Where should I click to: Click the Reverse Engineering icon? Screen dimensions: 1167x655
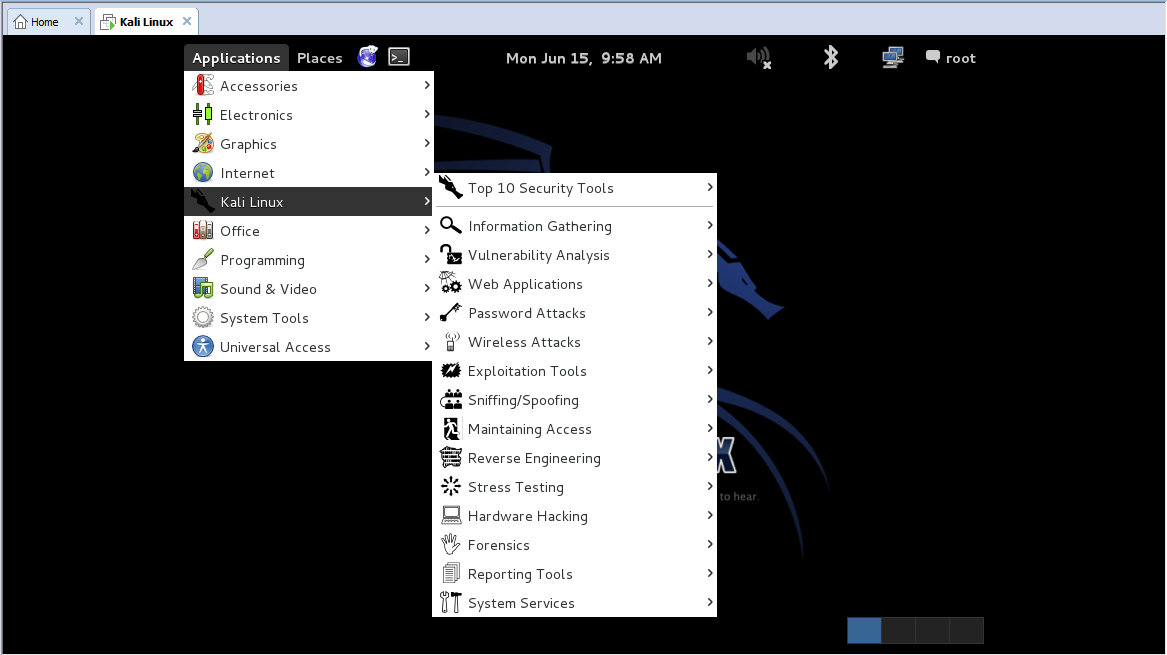point(450,458)
